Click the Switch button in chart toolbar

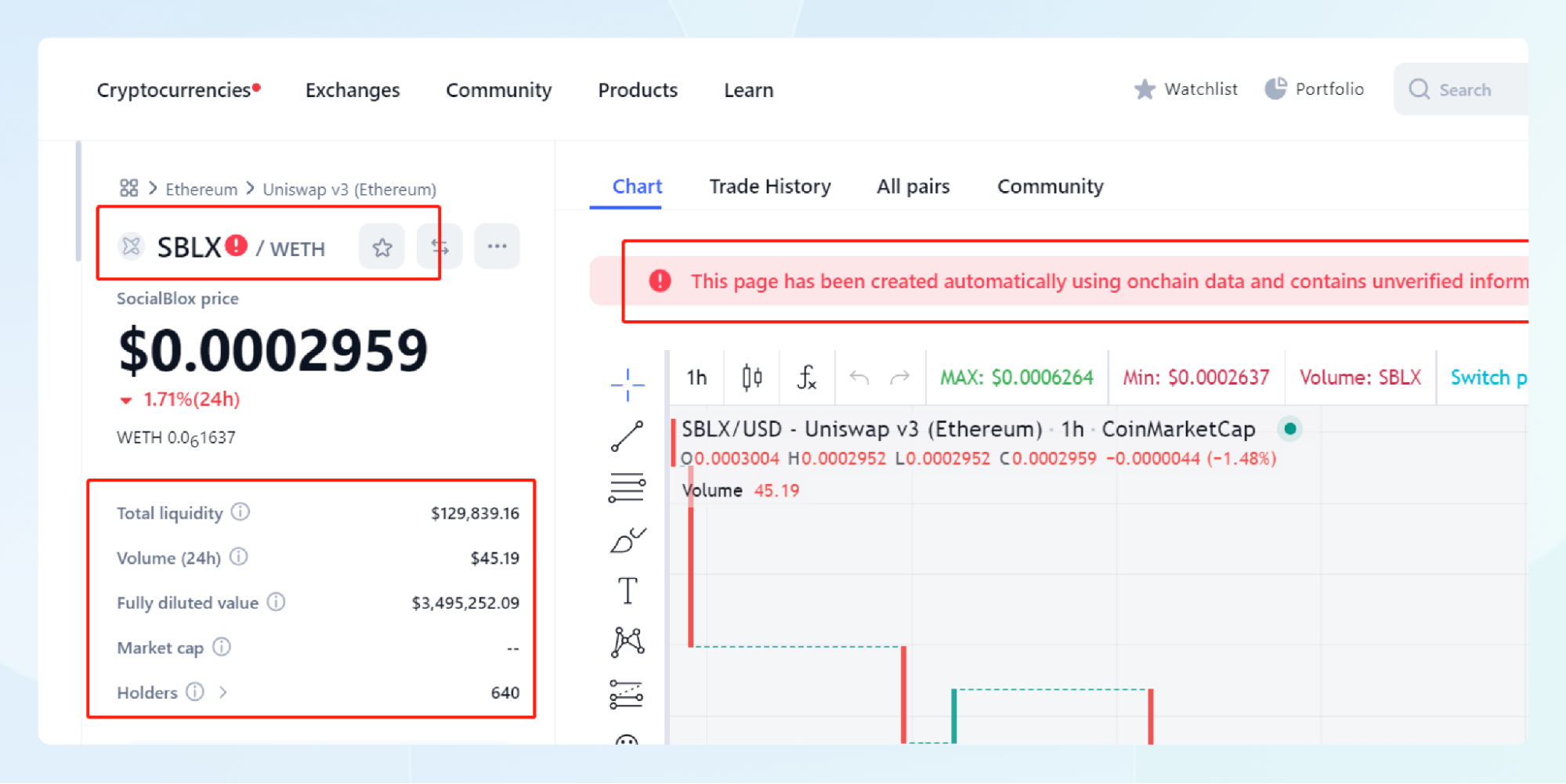(x=1488, y=378)
